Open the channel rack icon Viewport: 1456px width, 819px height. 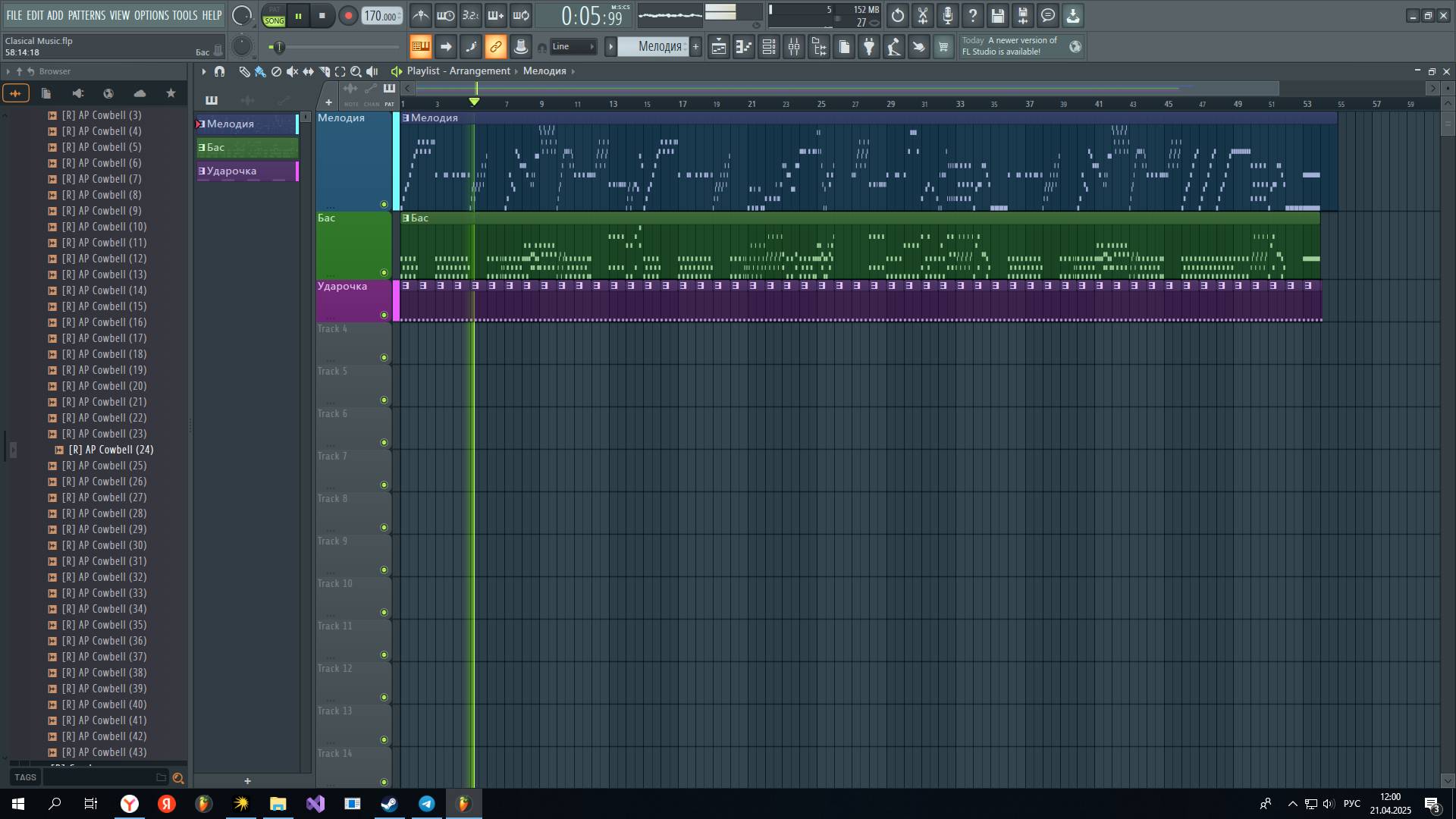[769, 47]
